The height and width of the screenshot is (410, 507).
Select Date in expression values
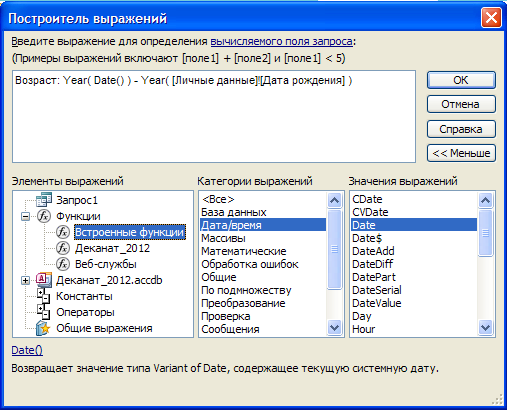coord(414,225)
